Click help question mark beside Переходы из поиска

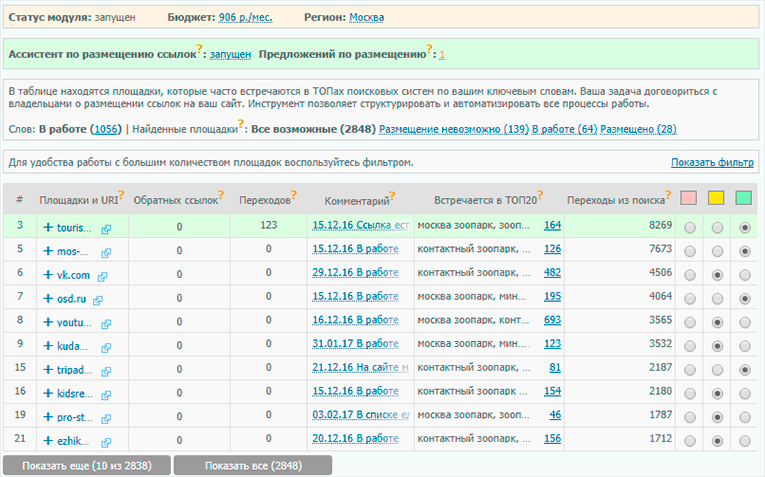(668, 194)
